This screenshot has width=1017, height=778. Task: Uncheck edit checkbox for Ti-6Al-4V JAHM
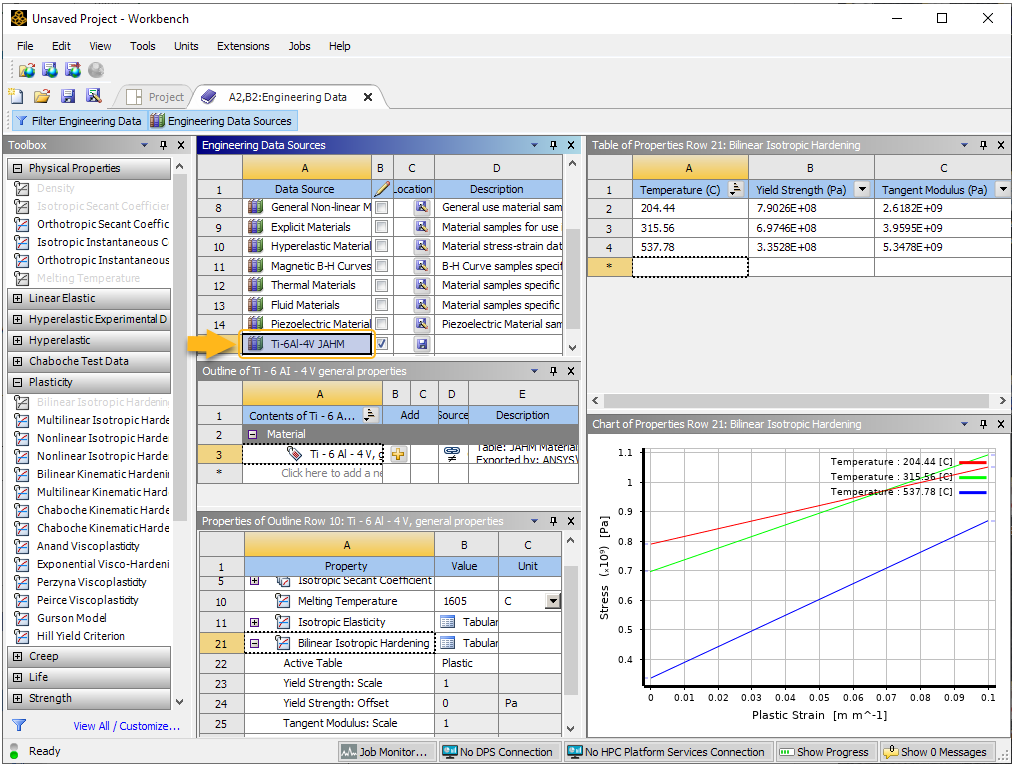[382, 344]
